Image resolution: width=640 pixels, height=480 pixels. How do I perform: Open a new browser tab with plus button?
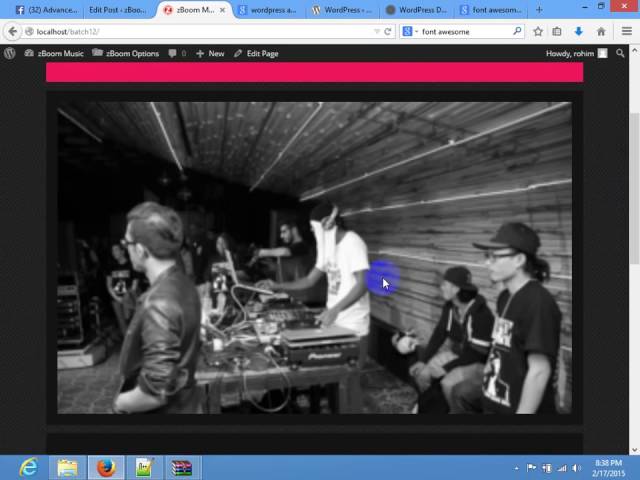coord(539,10)
